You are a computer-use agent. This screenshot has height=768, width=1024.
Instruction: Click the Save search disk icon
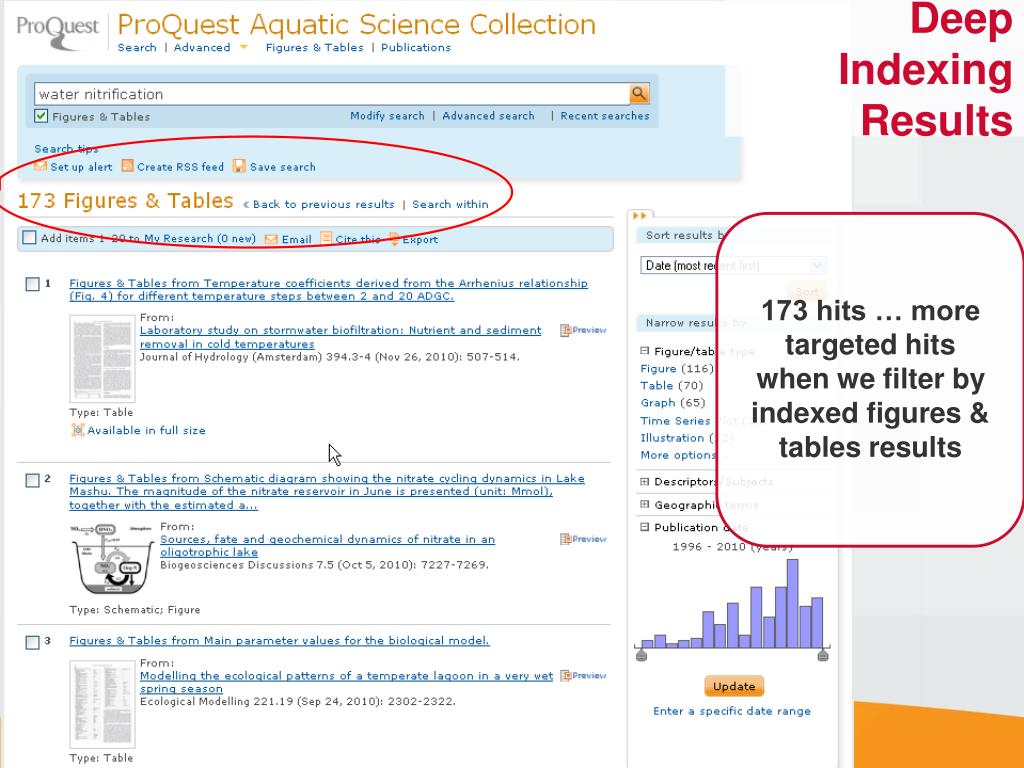[x=240, y=166]
